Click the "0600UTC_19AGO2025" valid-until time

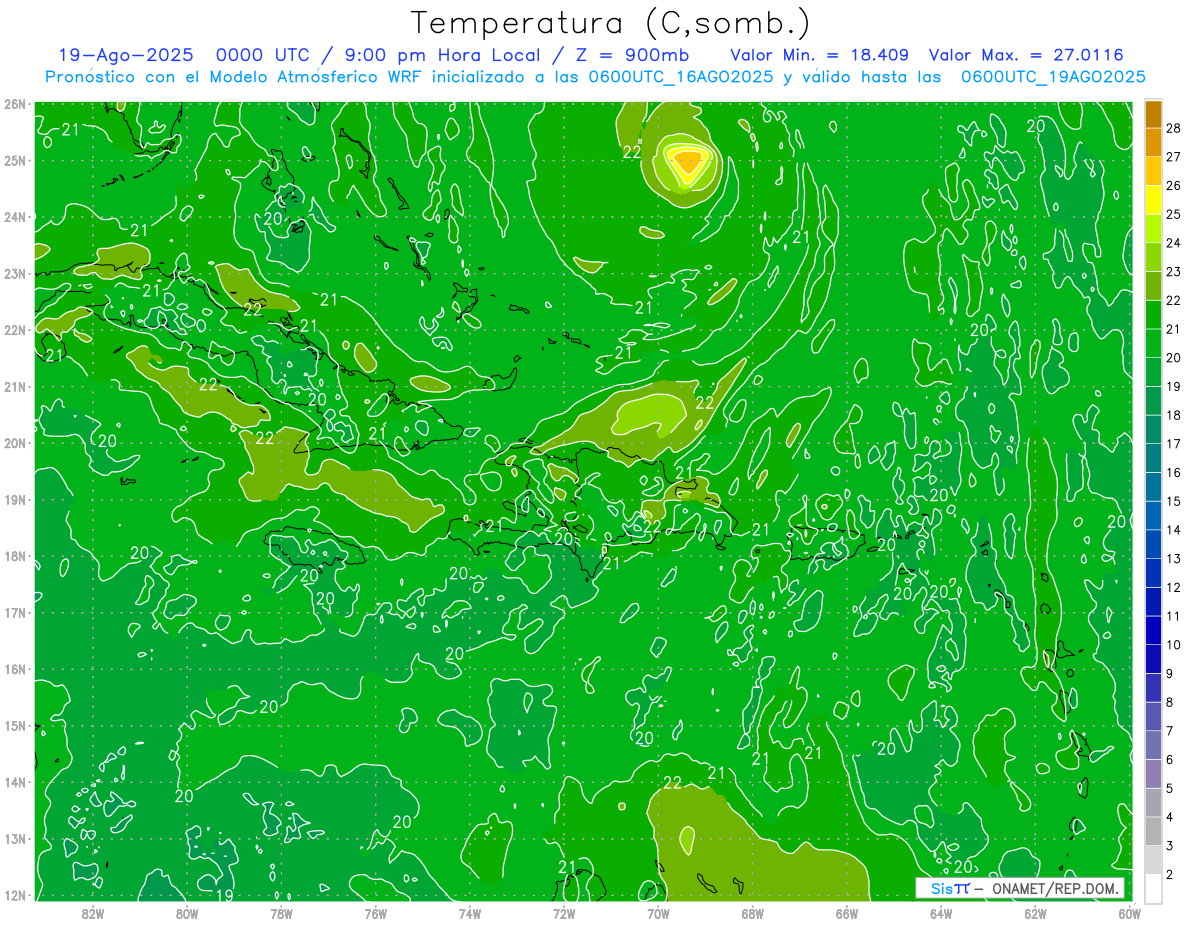(x=1053, y=77)
